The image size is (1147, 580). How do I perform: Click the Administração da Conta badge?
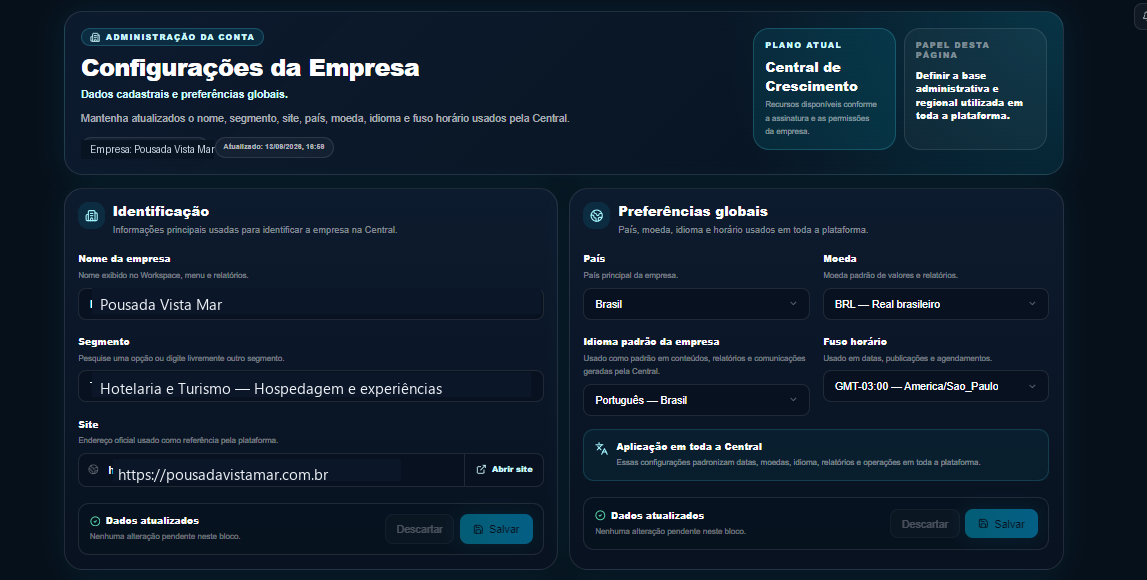pyautogui.click(x=172, y=37)
